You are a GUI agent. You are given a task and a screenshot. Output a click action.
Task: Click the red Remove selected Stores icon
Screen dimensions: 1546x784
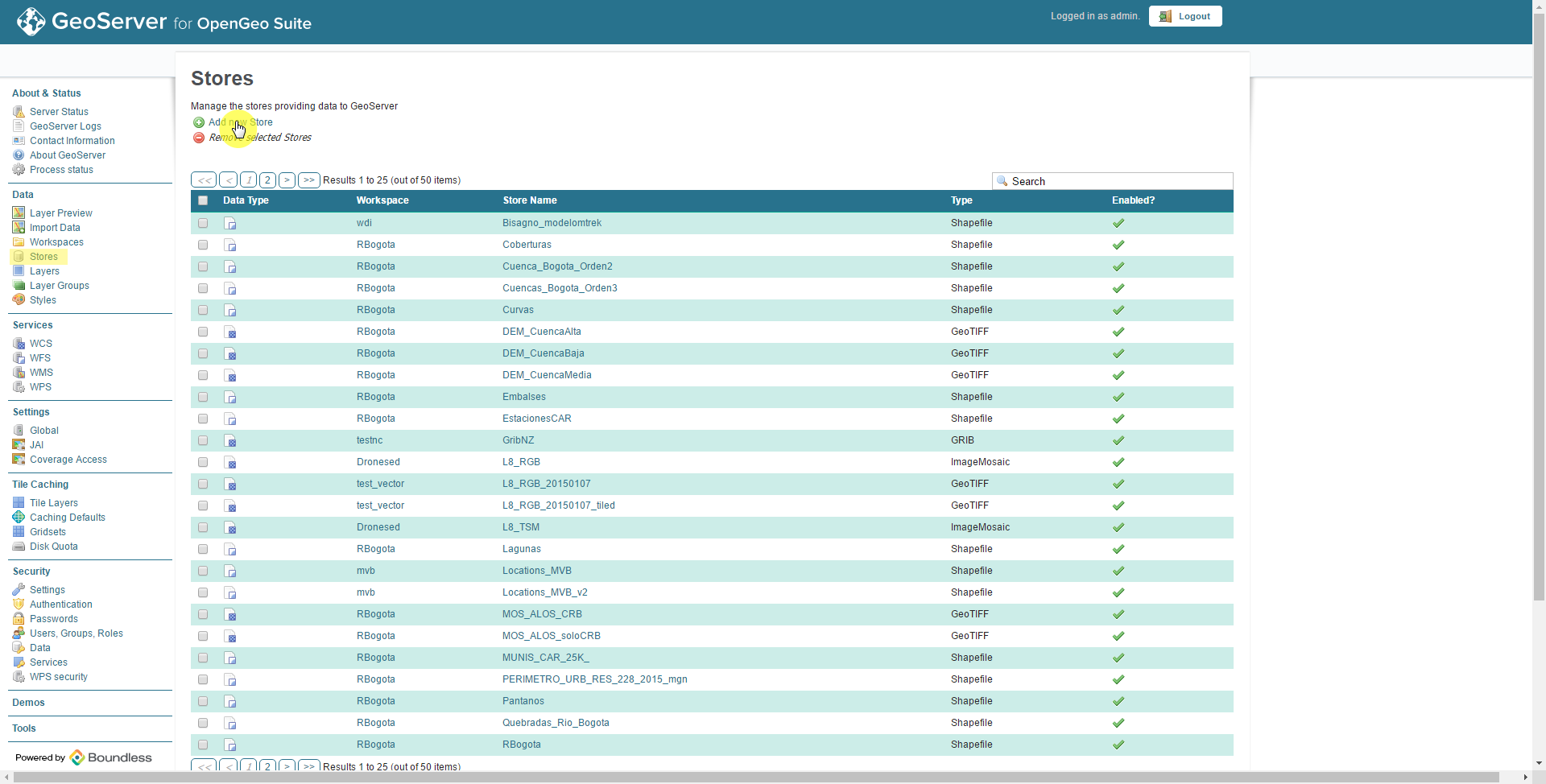(199, 138)
